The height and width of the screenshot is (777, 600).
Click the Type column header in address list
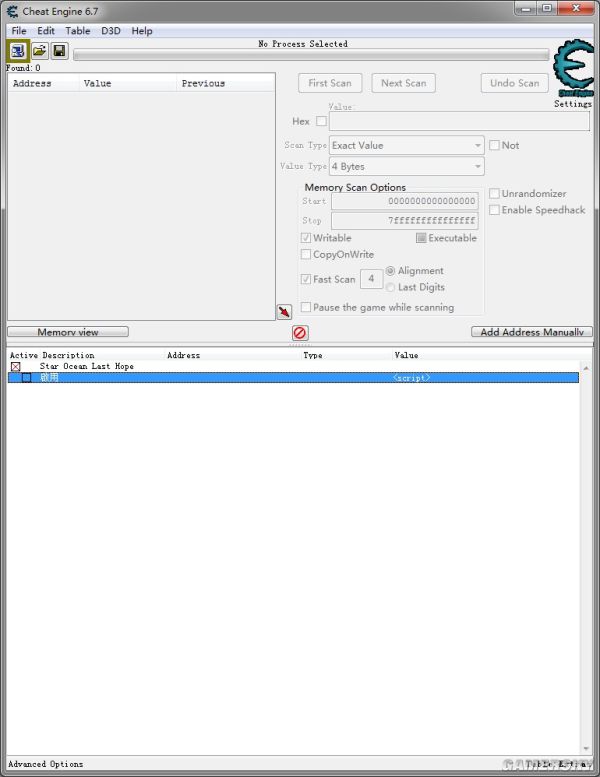(313, 355)
